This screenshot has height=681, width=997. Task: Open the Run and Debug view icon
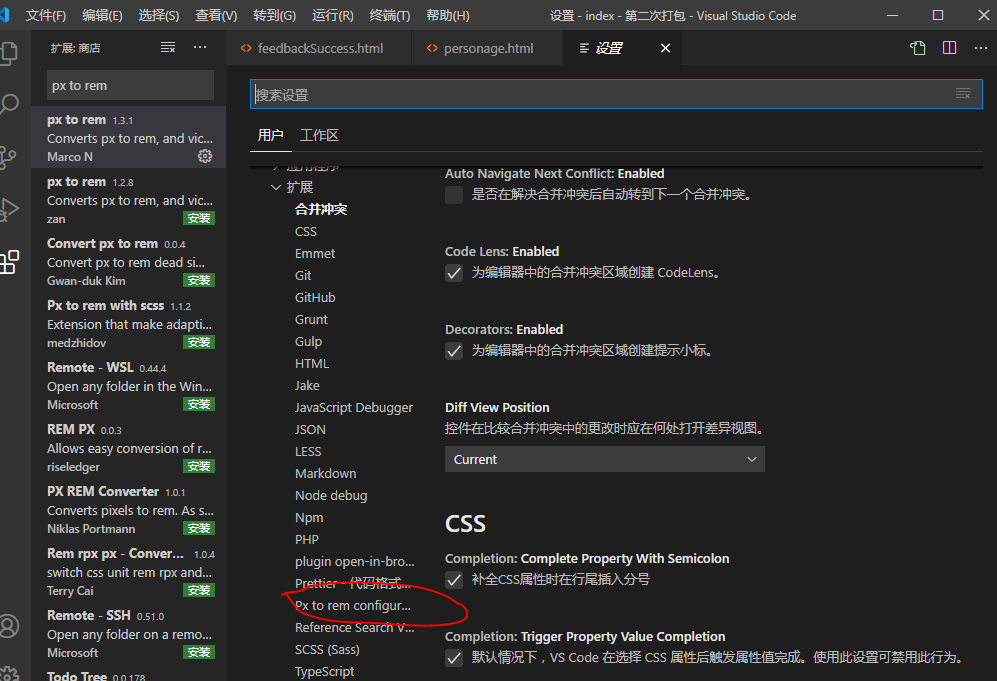coord(9,209)
